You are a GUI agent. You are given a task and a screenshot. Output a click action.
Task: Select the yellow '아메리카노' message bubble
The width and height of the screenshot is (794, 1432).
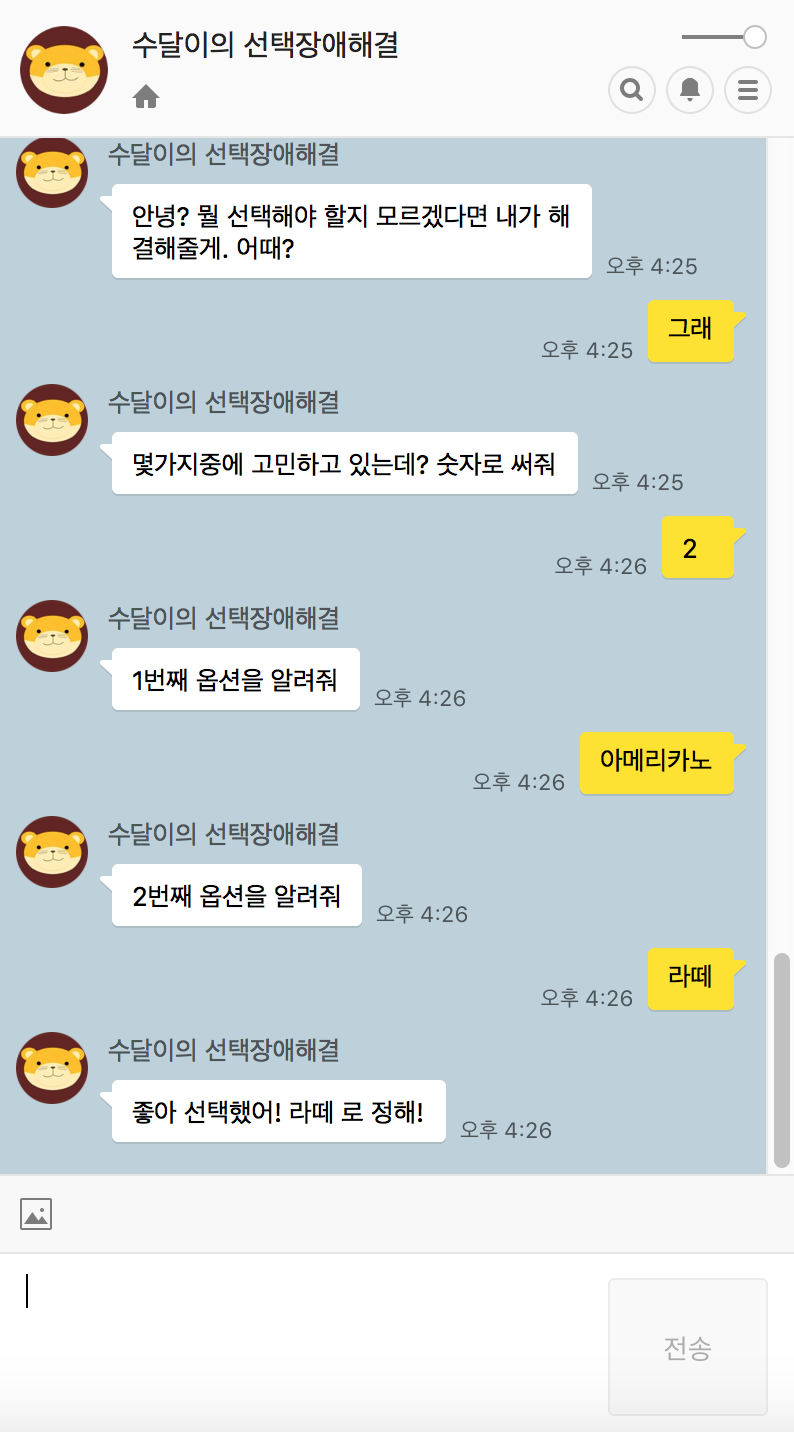tap(657, 763)
